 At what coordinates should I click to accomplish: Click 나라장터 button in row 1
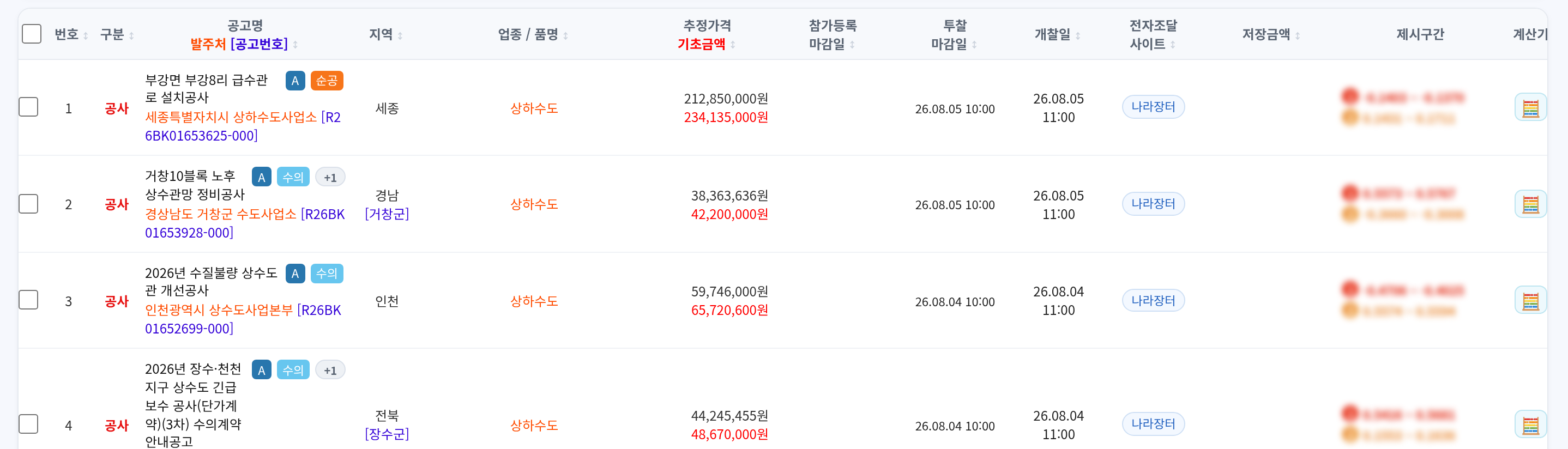pos(1153,107)
